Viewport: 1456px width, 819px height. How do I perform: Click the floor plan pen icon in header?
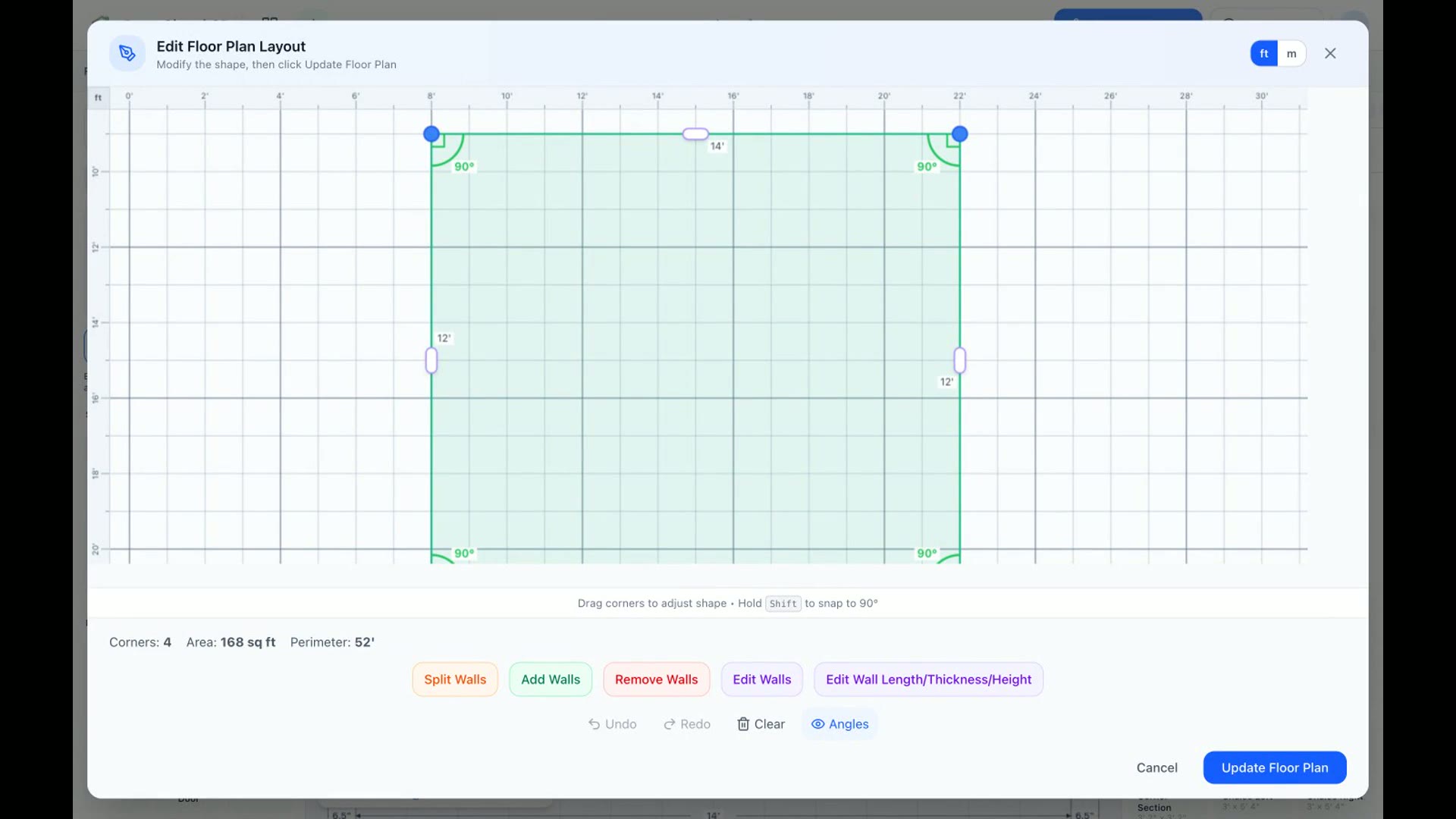coord(127,54)
